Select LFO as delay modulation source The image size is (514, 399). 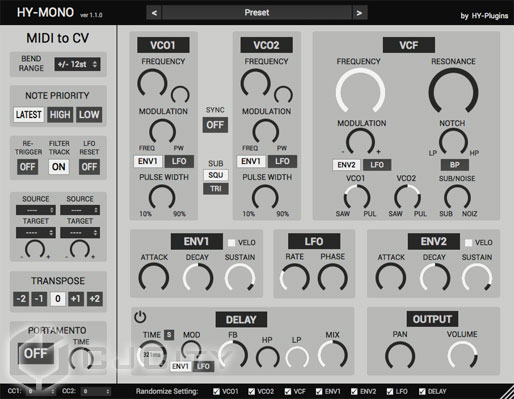click(x=203, y=366)
